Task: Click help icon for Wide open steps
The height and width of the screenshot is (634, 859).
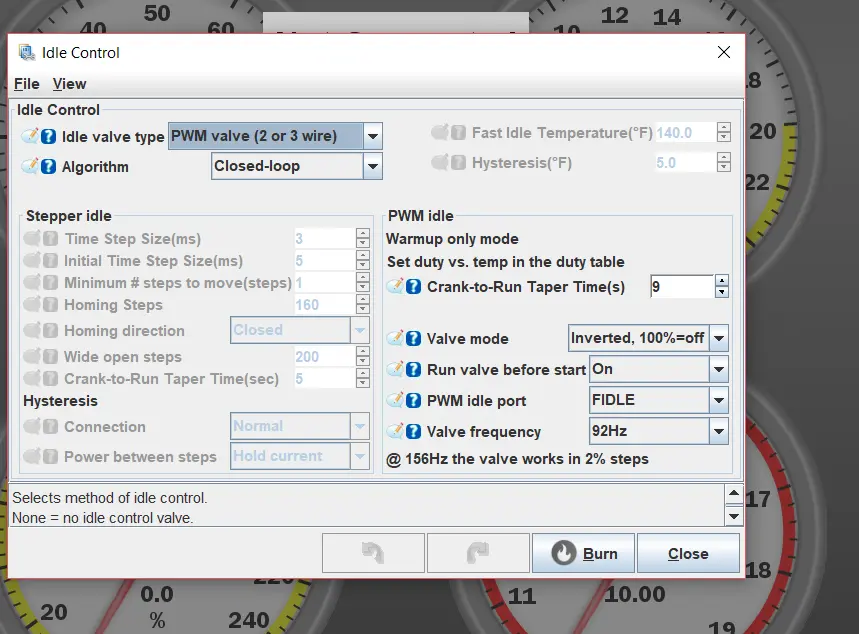Action: [x=50, y=357]
